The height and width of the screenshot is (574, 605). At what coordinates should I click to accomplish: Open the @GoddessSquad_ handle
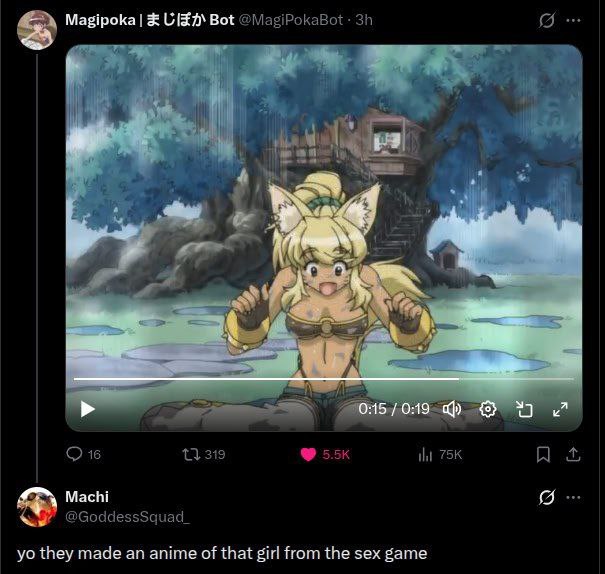click(127, 517)
